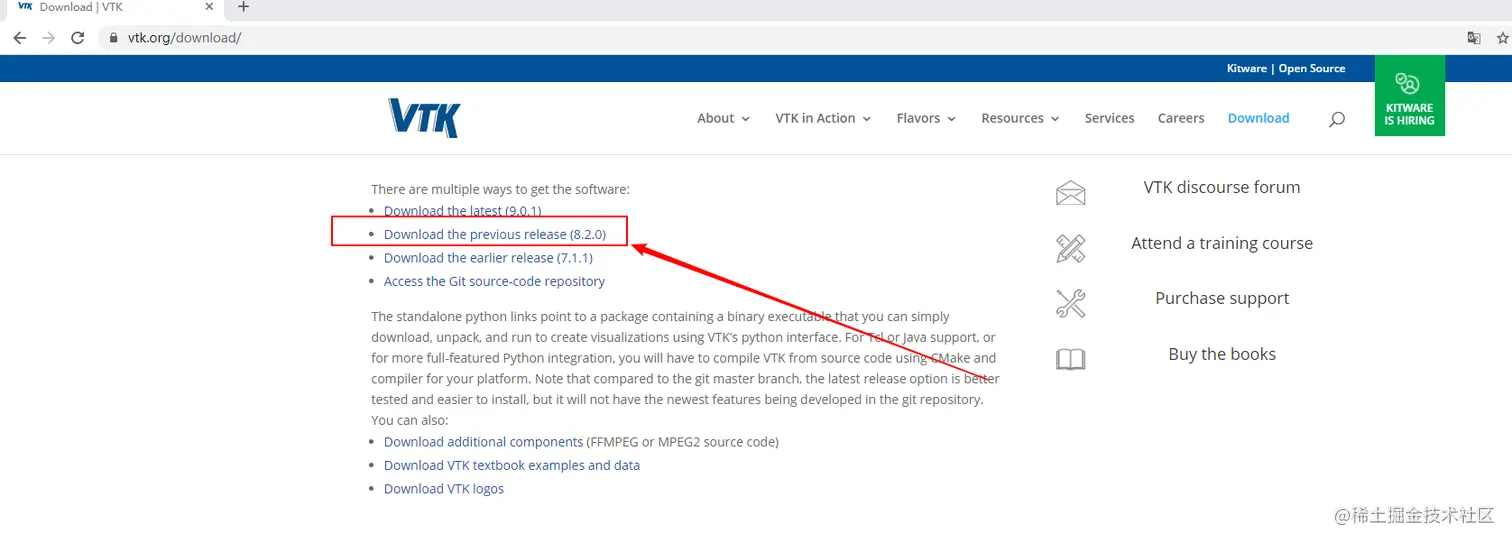Click the pencil-ruler icon beside training course

[x=1070, y=248]
